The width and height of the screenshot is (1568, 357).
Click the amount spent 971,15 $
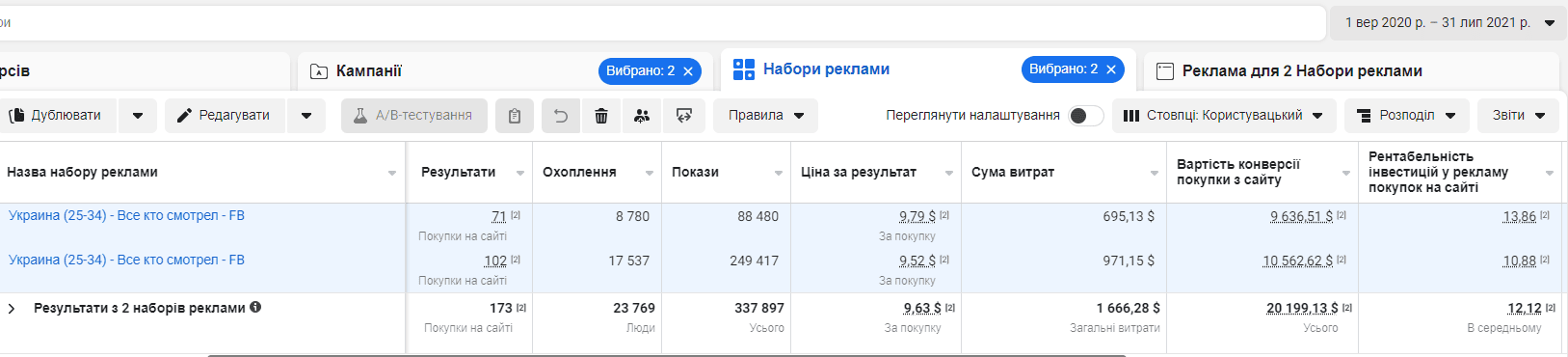pos(1129,261)
